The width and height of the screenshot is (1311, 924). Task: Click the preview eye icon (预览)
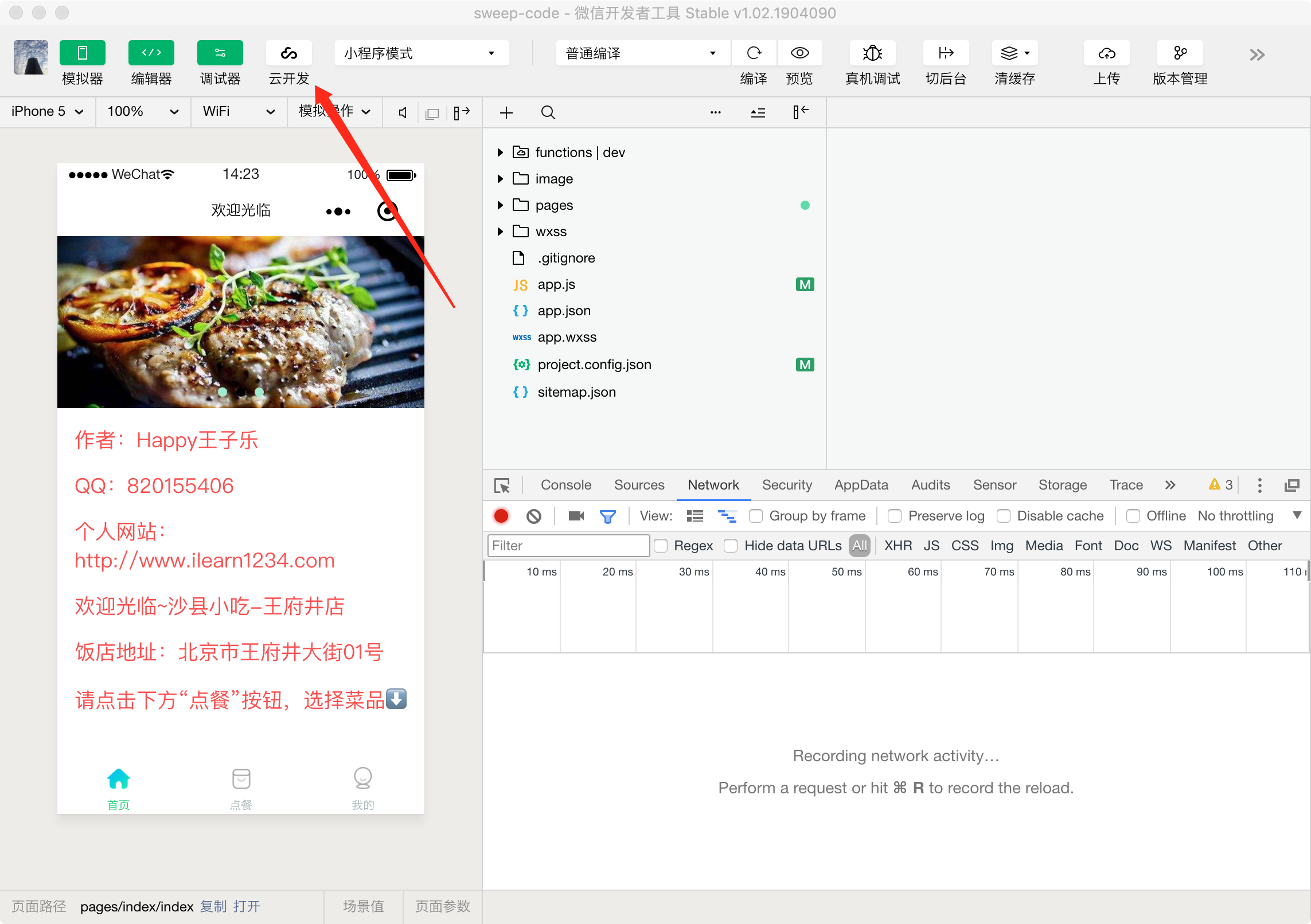(x=799, y=53)
